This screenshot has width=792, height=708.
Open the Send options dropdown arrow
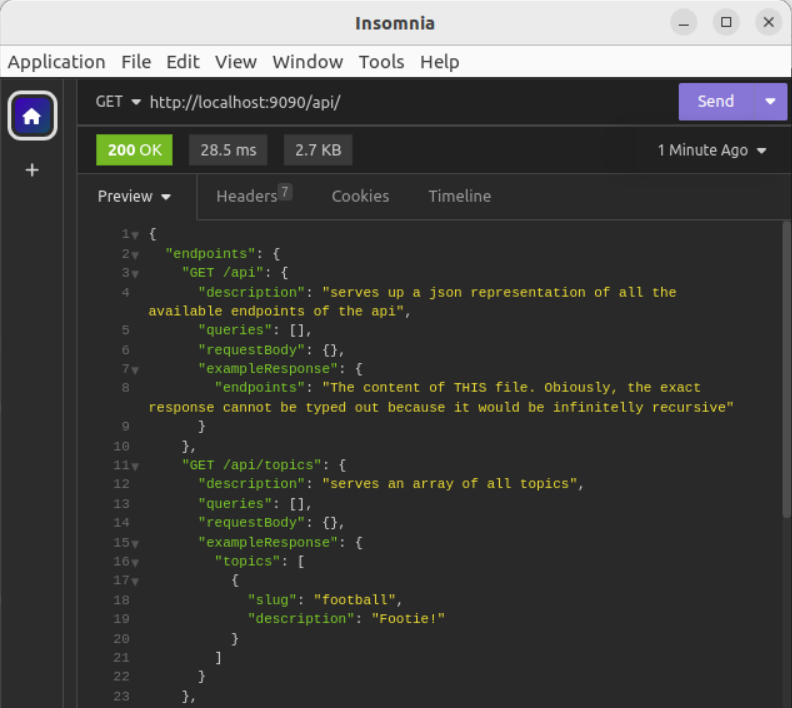[x=770, y=102]
